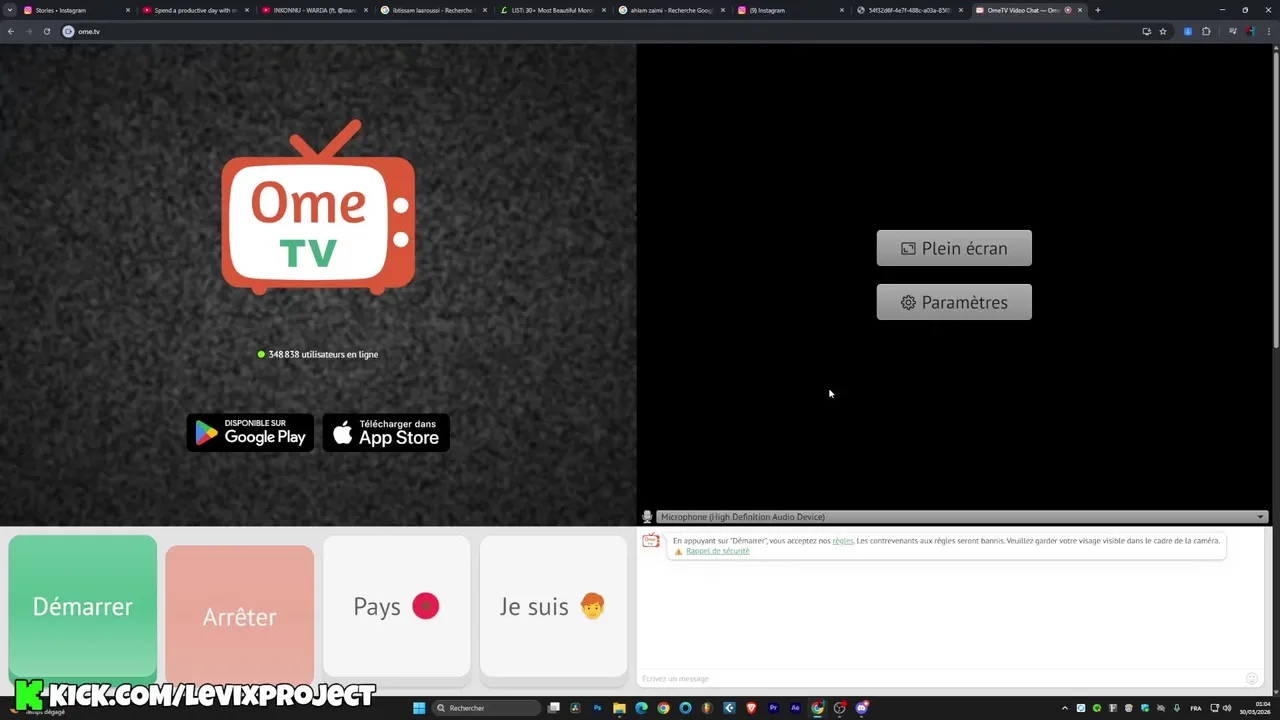Click the taskbar Rechercher search box
Image resolution: width=1280 pixels, height=720 pixels.
[486, 708]
